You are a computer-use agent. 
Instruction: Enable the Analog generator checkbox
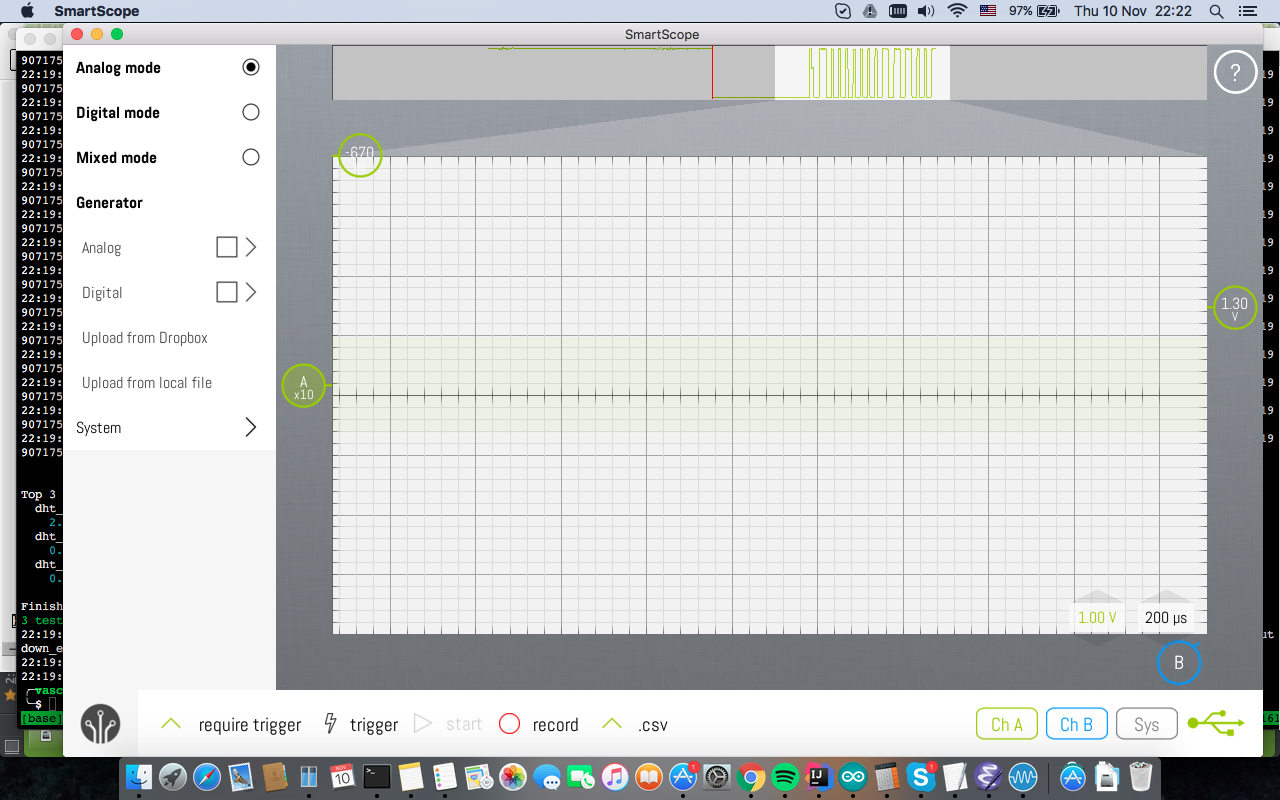click(x=227, y=247)
